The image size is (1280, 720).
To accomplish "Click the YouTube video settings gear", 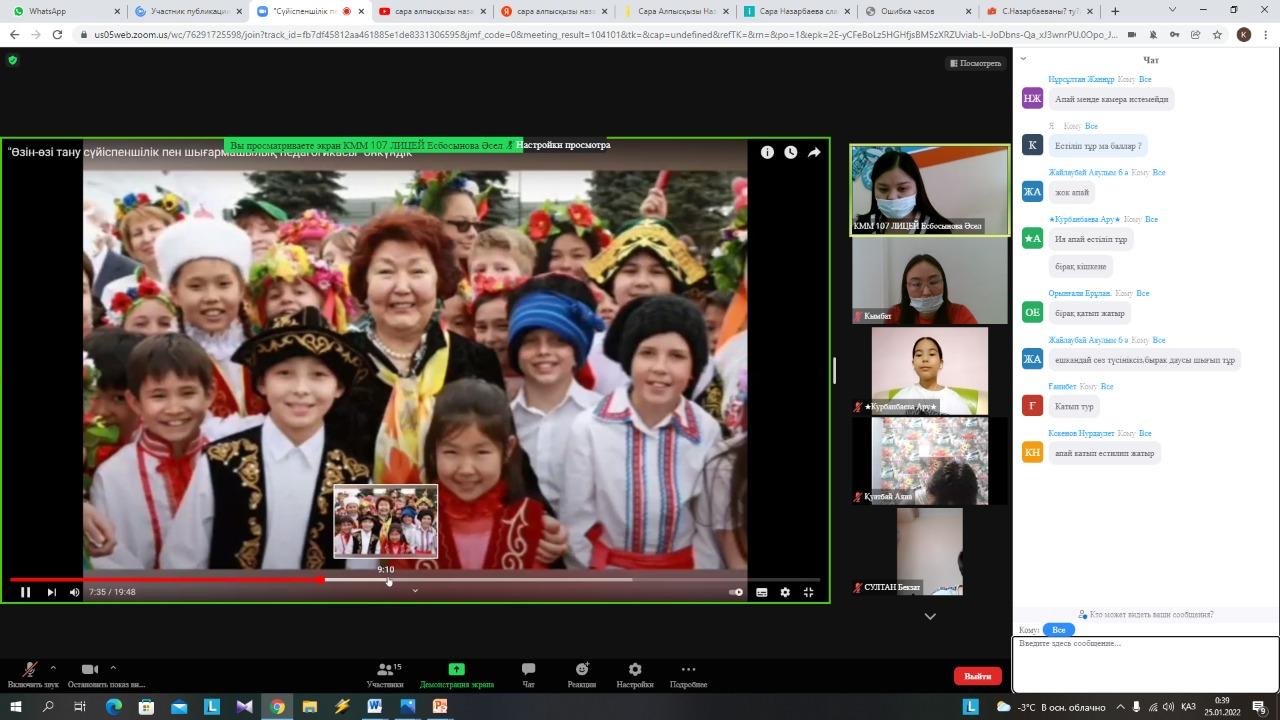I will (785, 592).
